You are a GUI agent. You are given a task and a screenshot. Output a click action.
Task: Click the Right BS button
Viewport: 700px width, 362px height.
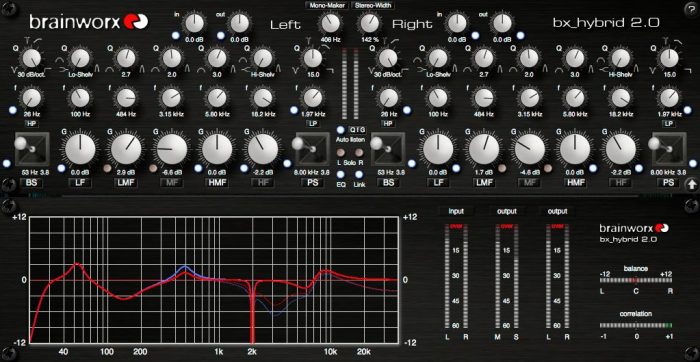pyautogui.click(x=388, y=182)
